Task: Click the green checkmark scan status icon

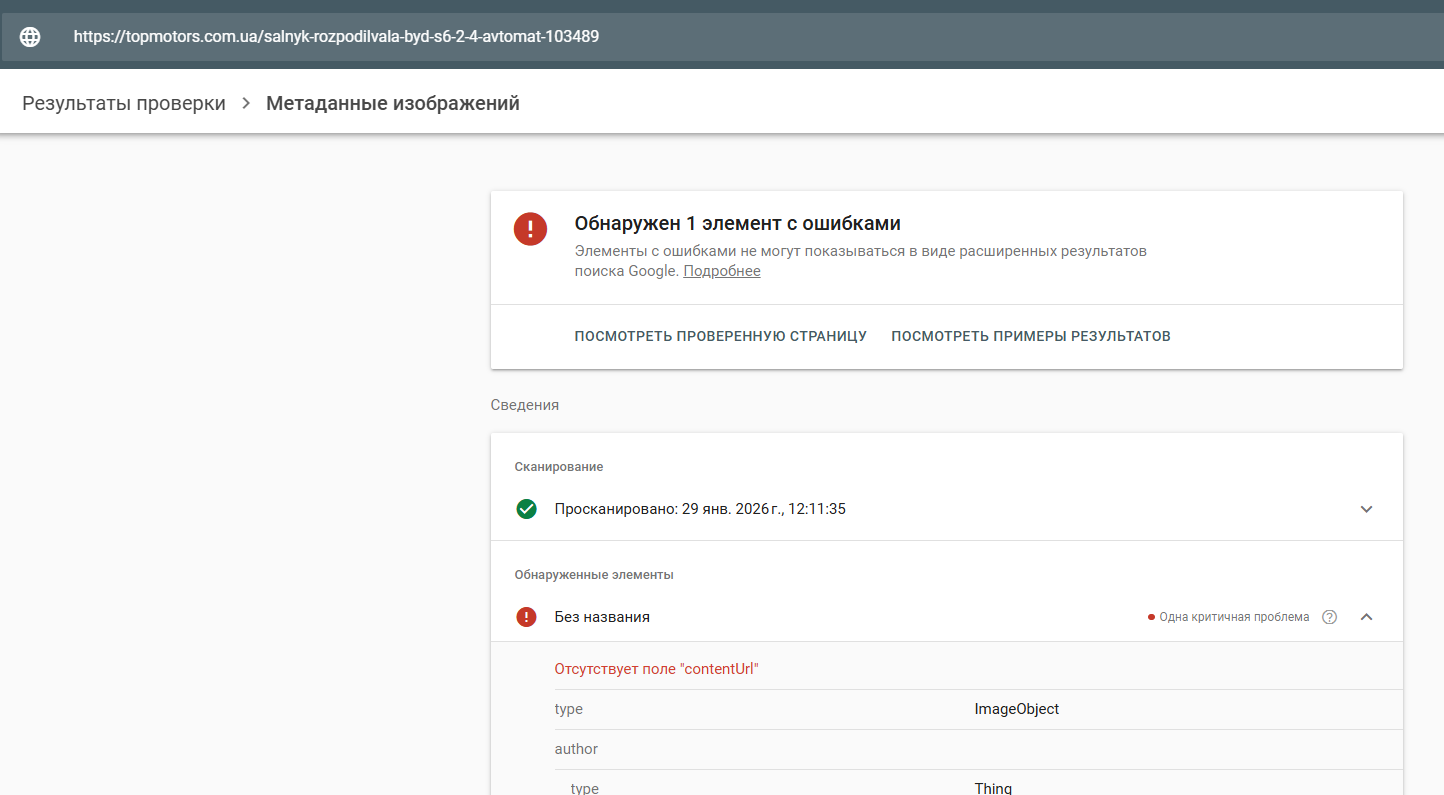Action: pos(526,509)
